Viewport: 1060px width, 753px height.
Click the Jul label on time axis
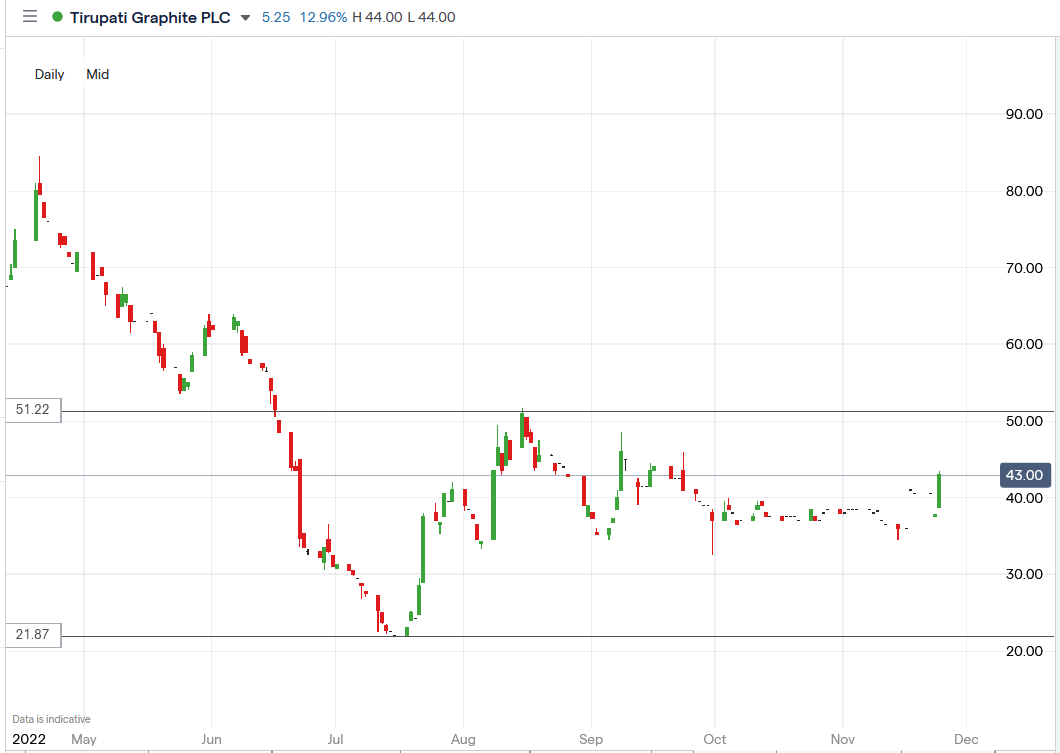[335, 739]
